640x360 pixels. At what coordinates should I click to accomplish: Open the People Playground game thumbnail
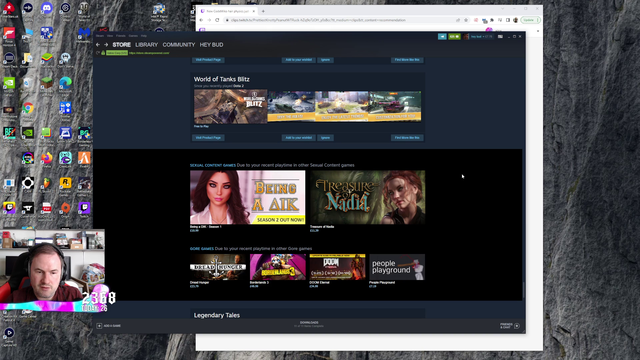click(x=397, y=267)
